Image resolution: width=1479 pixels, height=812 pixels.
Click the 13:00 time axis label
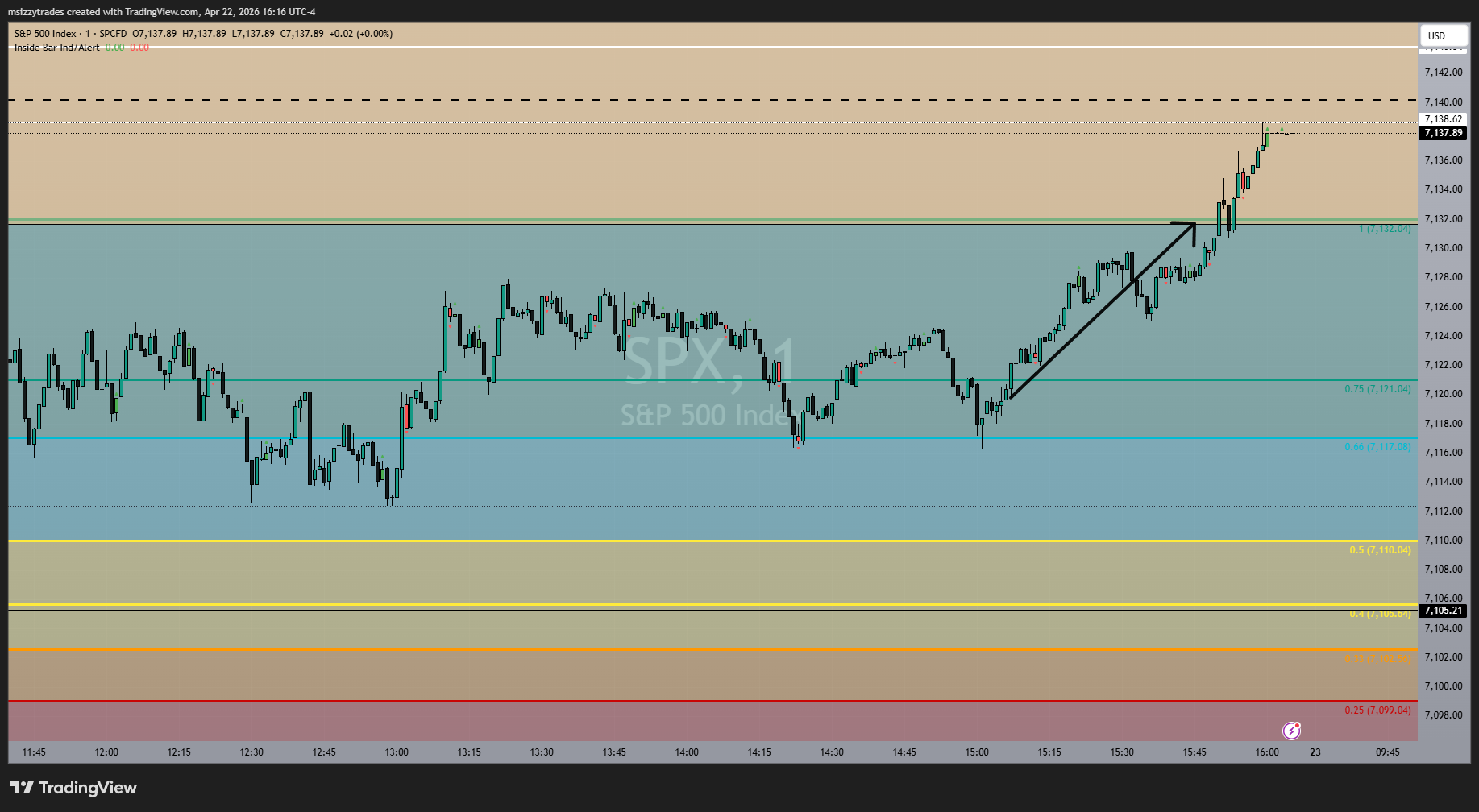coord(397,752)
